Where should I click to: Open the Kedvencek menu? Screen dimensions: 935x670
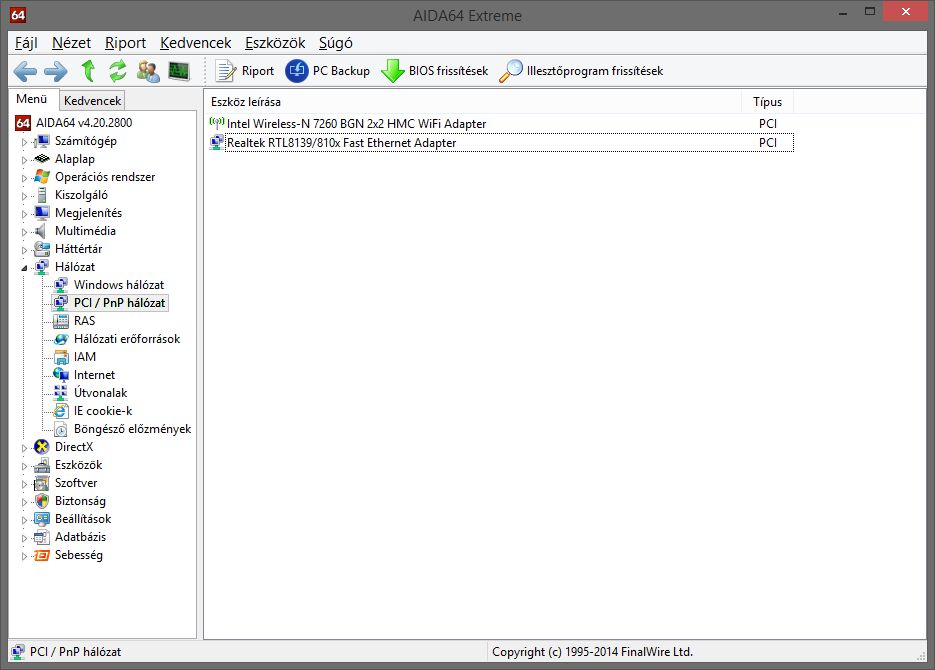pyautogui.click(x=196, y=43)
